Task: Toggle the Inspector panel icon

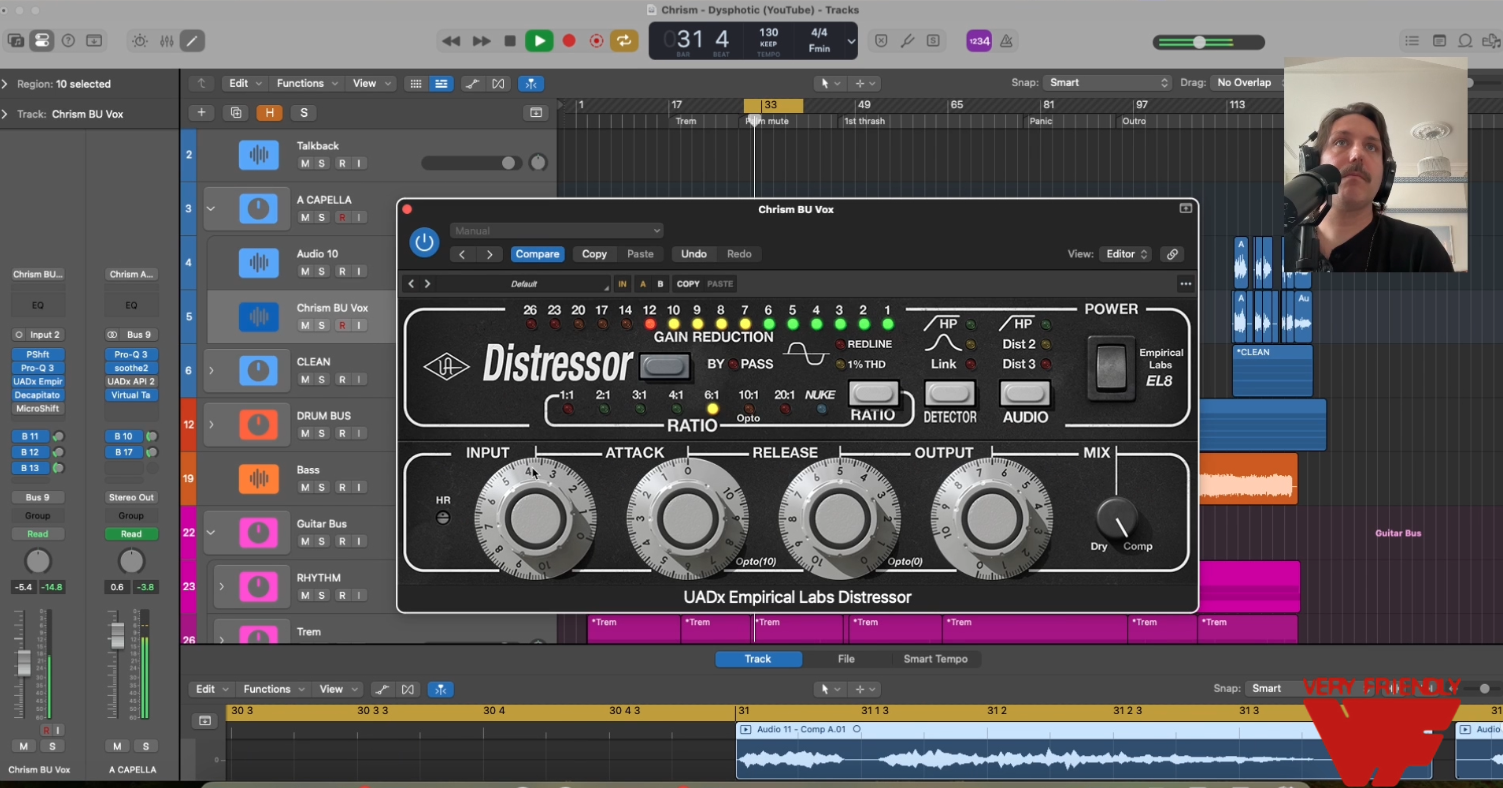Action: (x=42, y=41)
